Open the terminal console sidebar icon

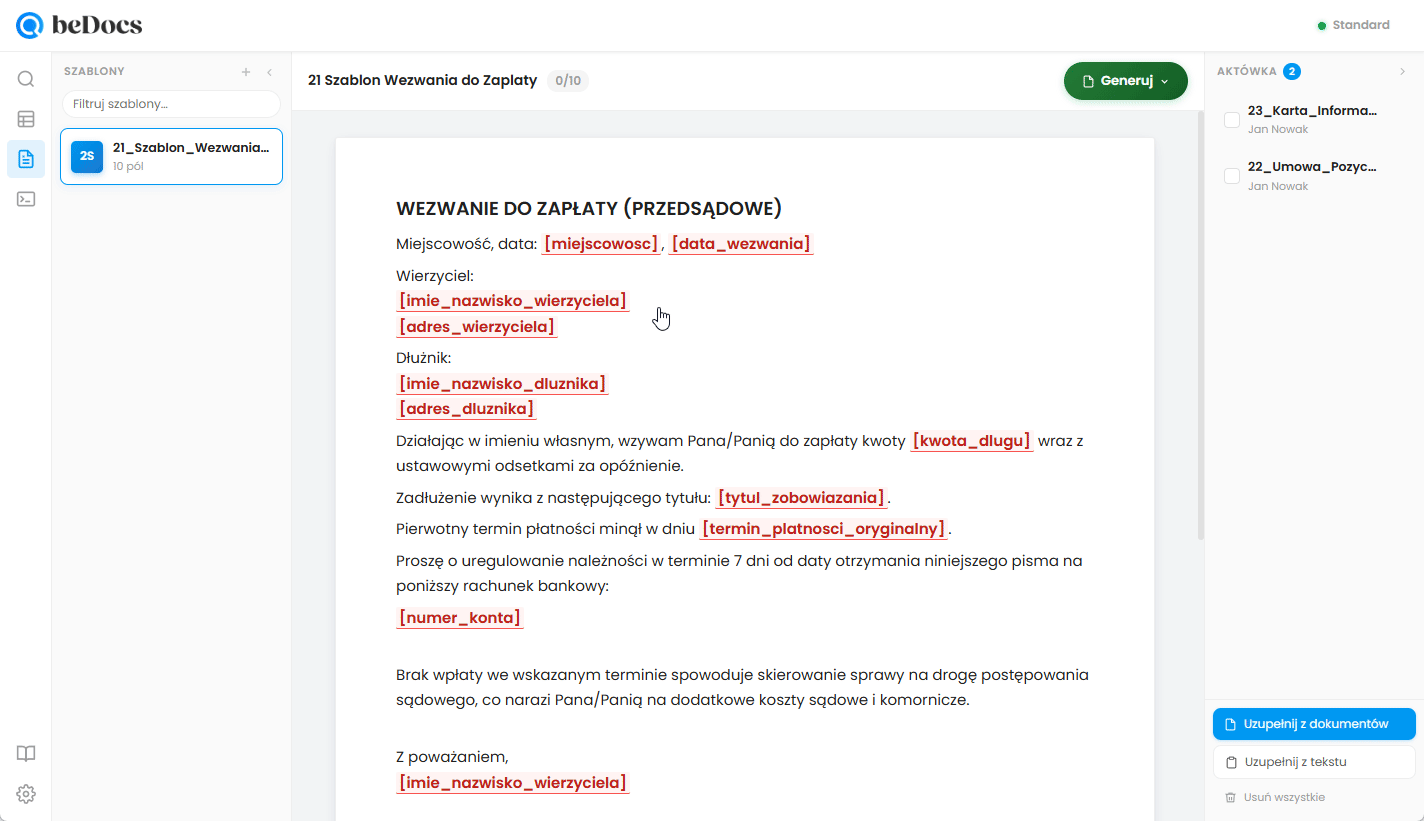click(26, 199)
